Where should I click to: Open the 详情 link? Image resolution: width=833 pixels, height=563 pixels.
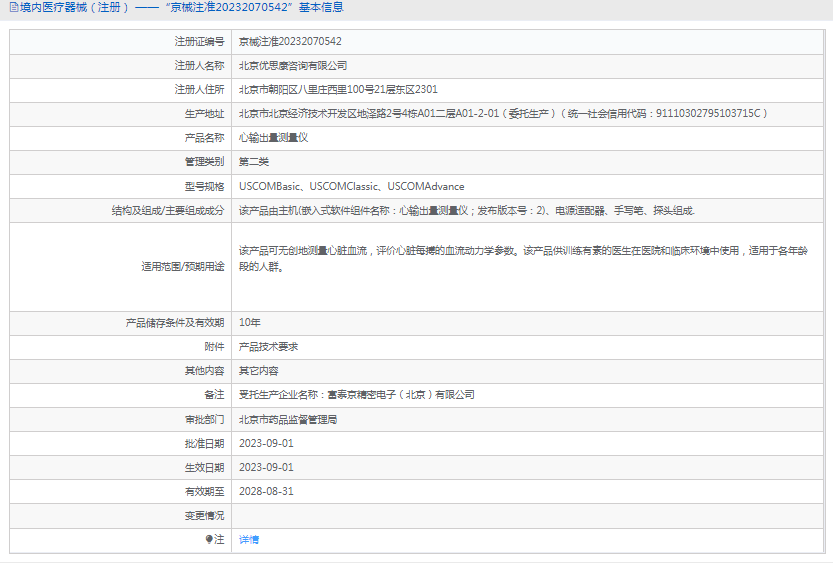click(x=249, y=540)
